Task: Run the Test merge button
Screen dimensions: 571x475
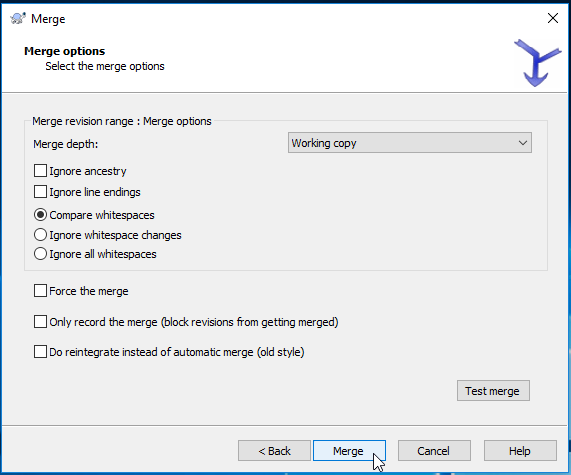Action: tap(493, 391)
